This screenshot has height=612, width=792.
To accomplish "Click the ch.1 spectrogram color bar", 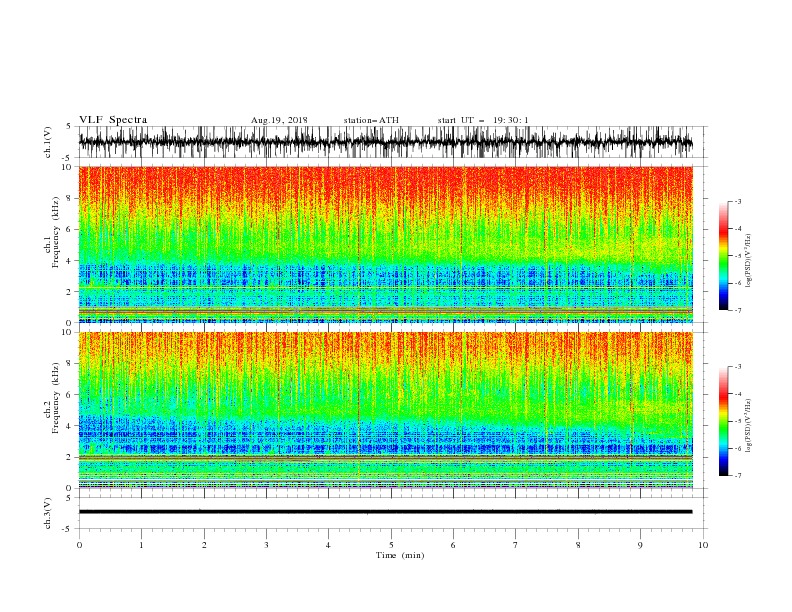I will tap(723, 256).
